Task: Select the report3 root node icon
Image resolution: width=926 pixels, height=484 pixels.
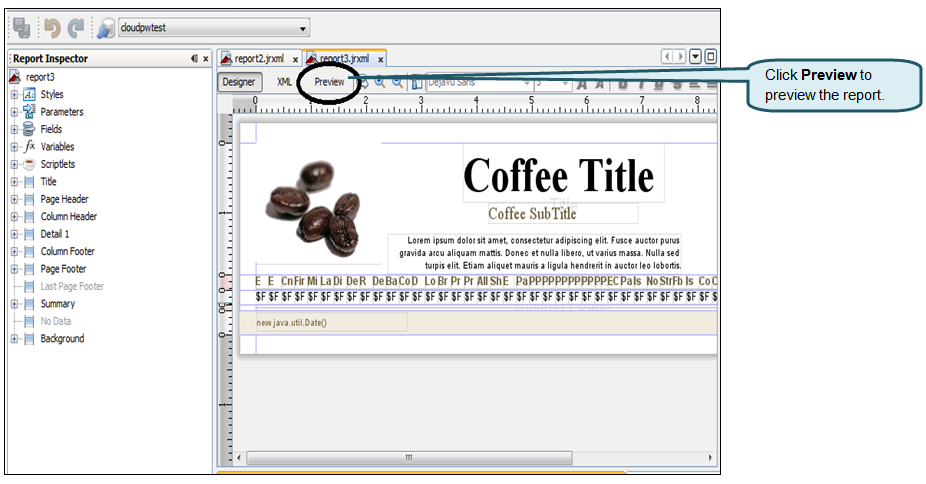Action: 15,77
